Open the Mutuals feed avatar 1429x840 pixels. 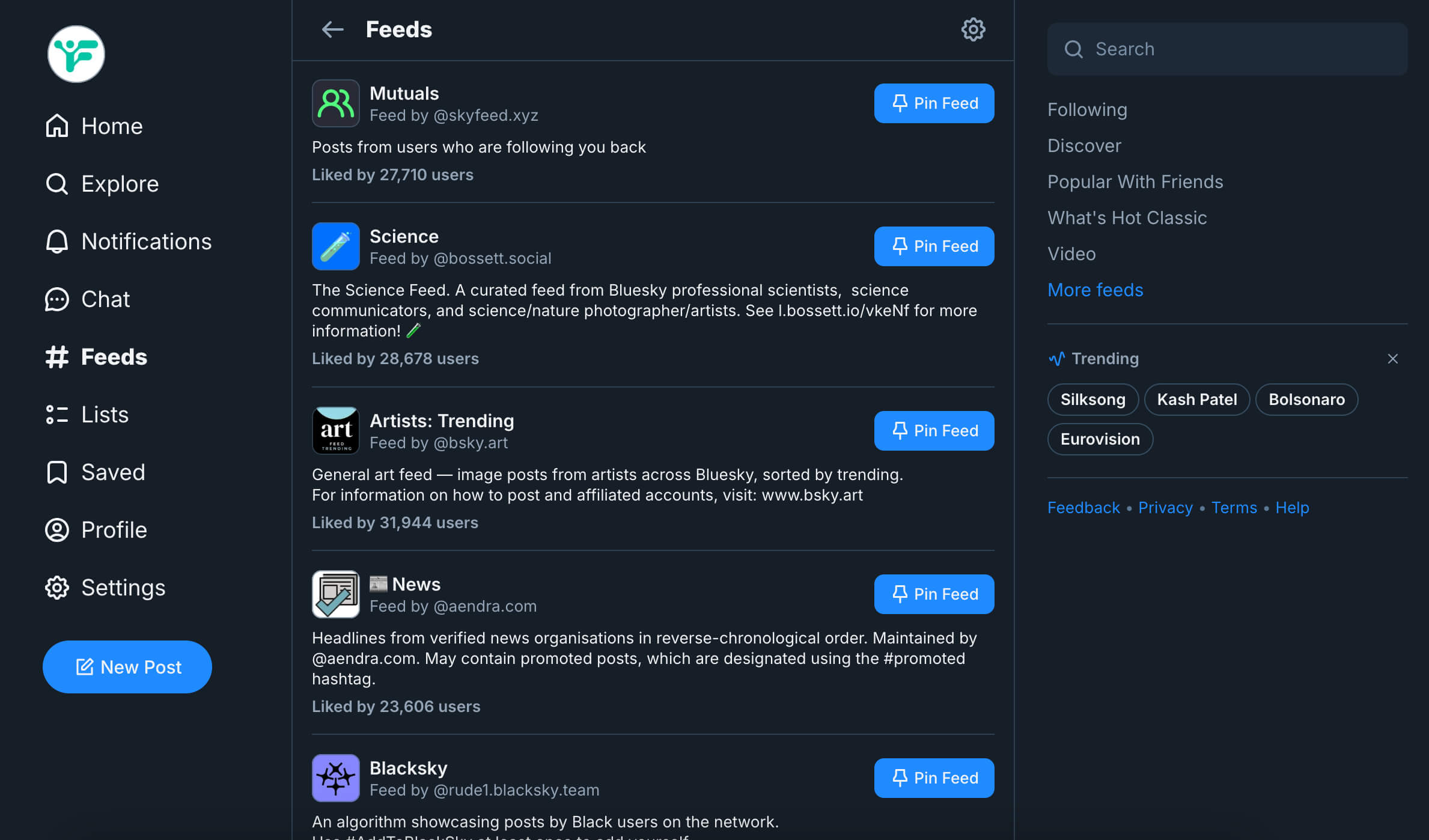335,103
